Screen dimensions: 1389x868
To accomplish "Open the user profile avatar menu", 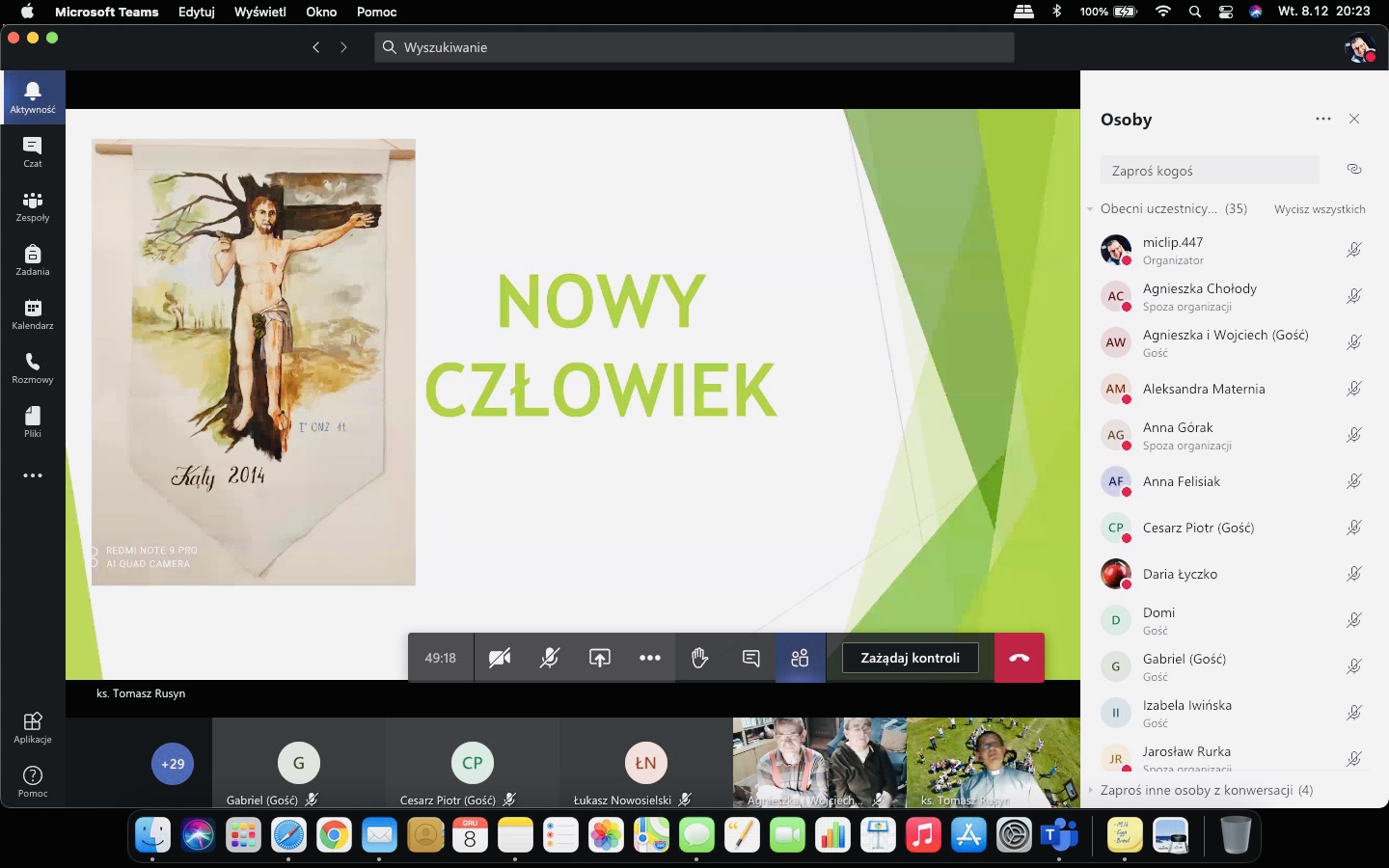I will pyautogui.click(x=1359, y=47).
